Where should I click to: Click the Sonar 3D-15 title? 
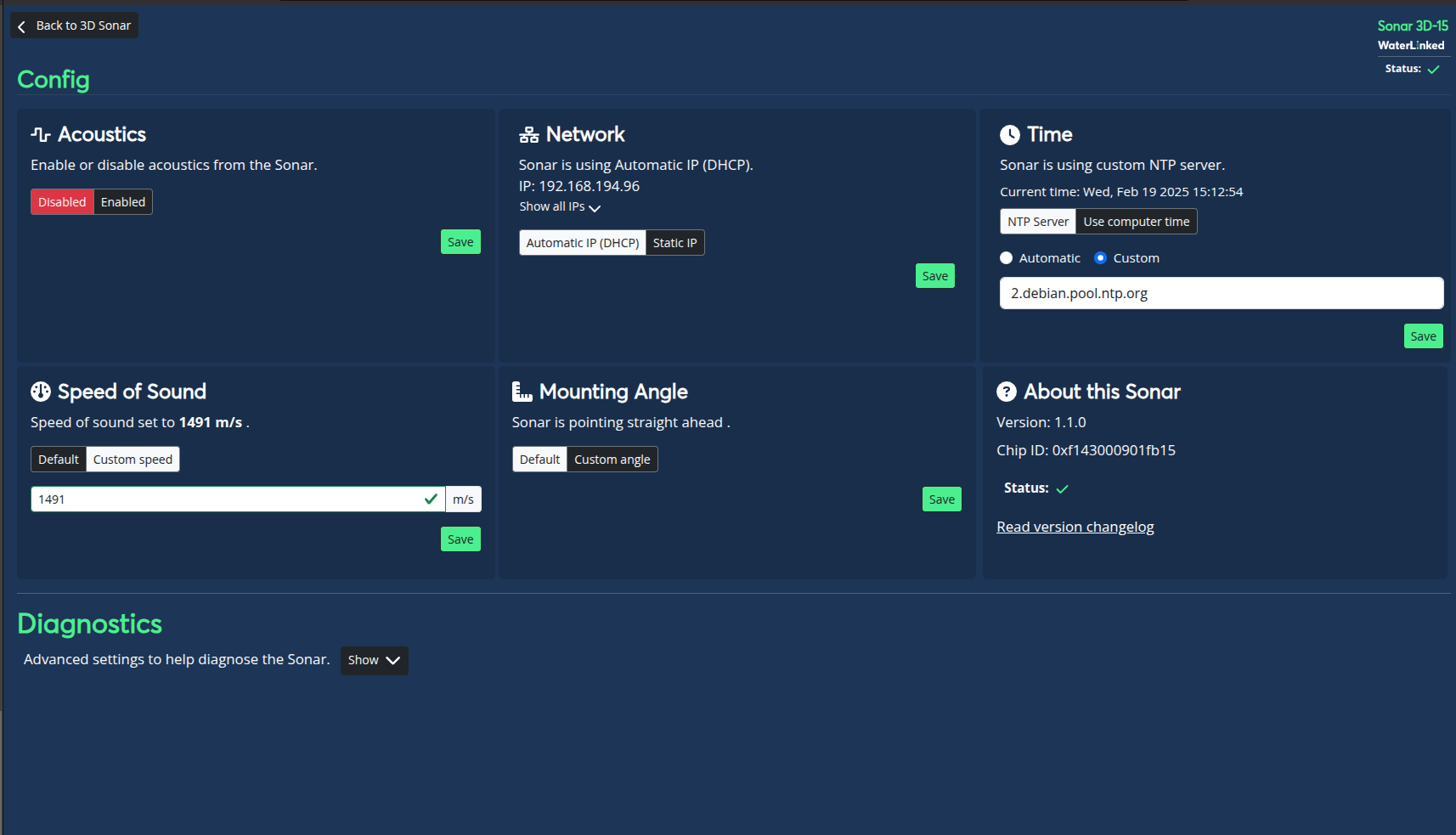pos(1413,26)
